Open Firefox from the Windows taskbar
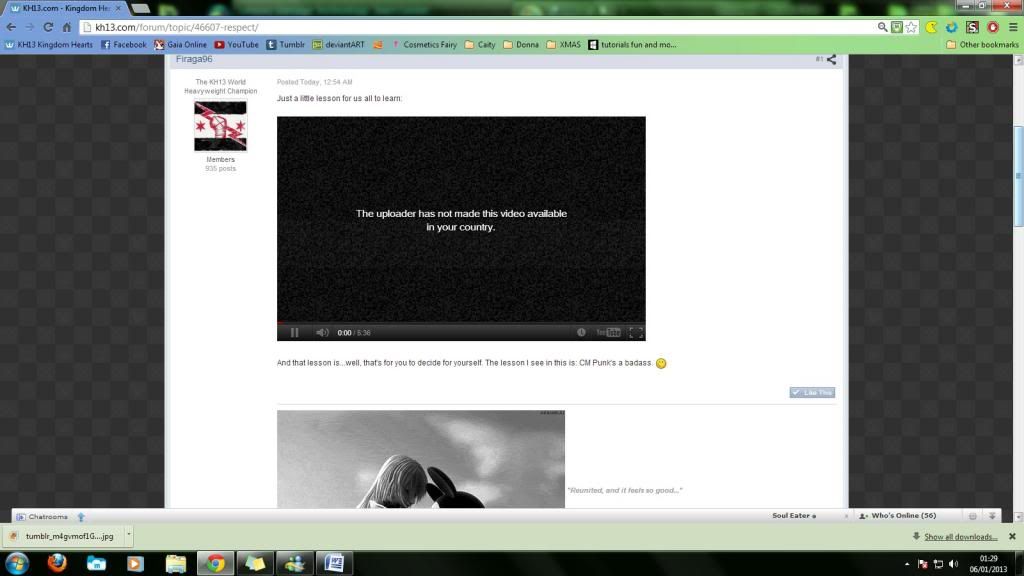The height and width of the screenshot is (576, 1024). (x=55, y=563)
